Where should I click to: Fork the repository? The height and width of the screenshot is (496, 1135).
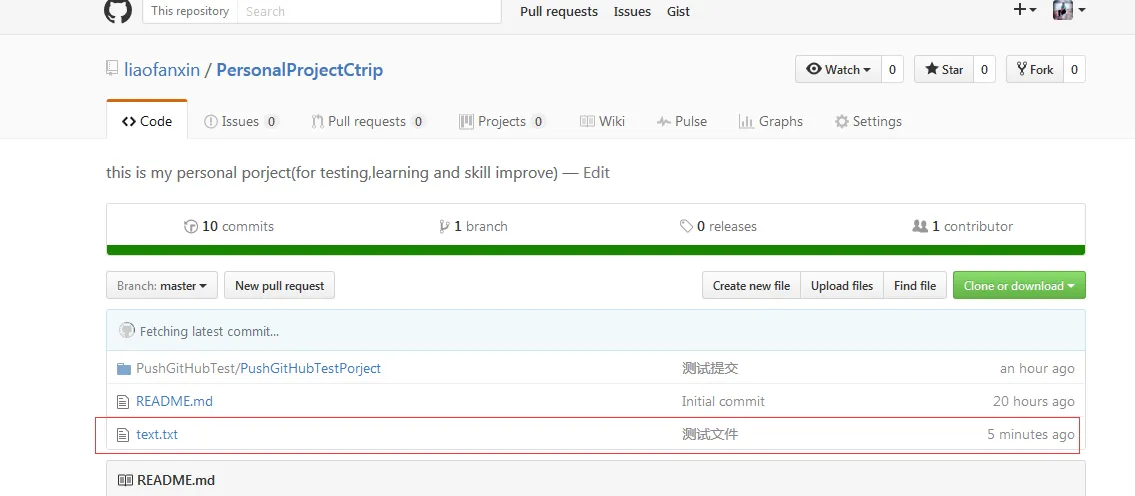(1034, 70)
